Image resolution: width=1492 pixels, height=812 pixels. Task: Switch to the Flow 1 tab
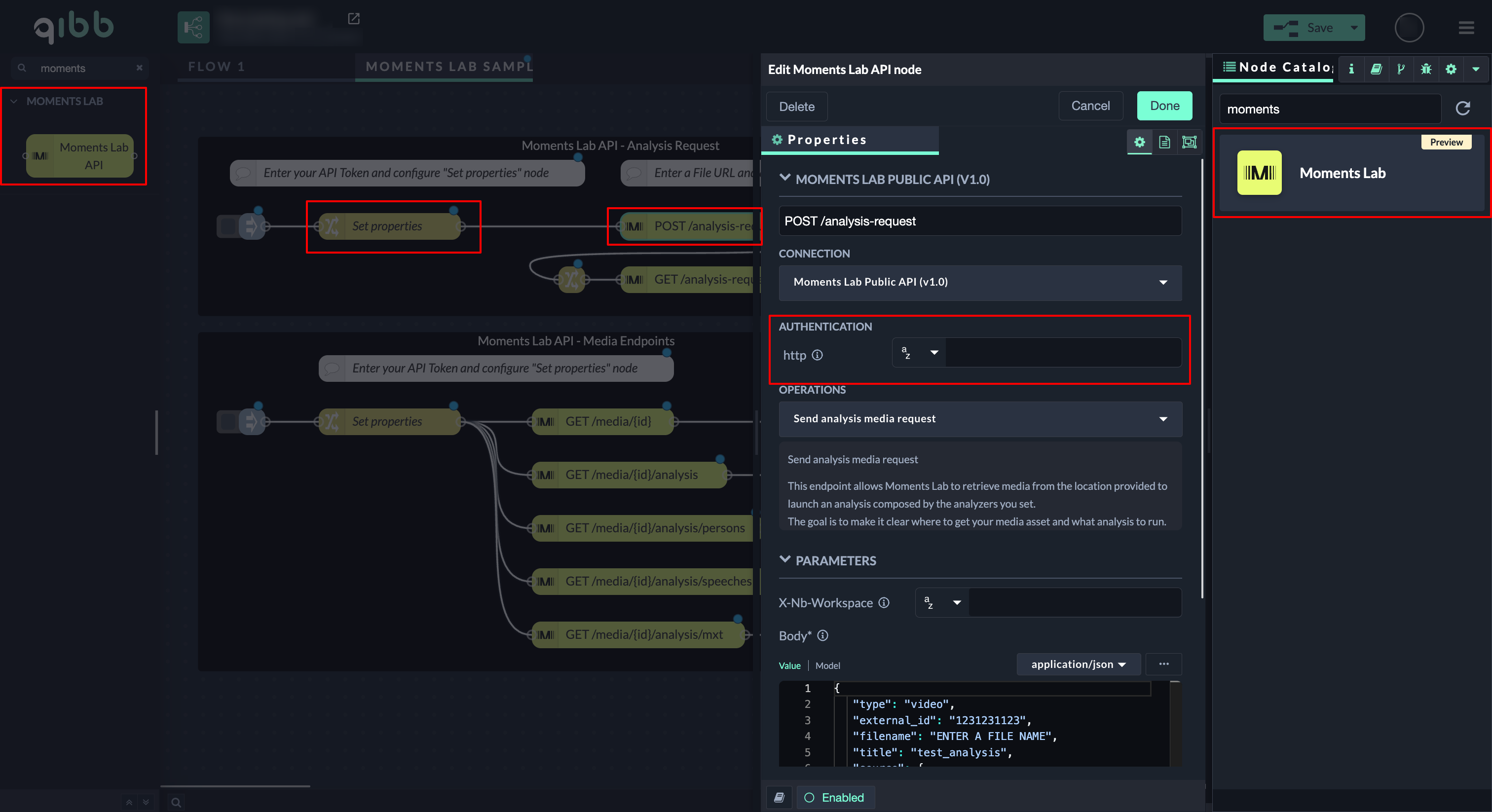pos(217,67)
